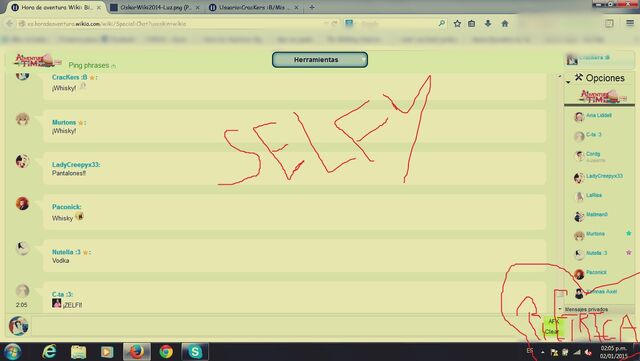Click Murtons avatar in chat messages
Viewport: 640px width, 361px height.
pos(22,119)
